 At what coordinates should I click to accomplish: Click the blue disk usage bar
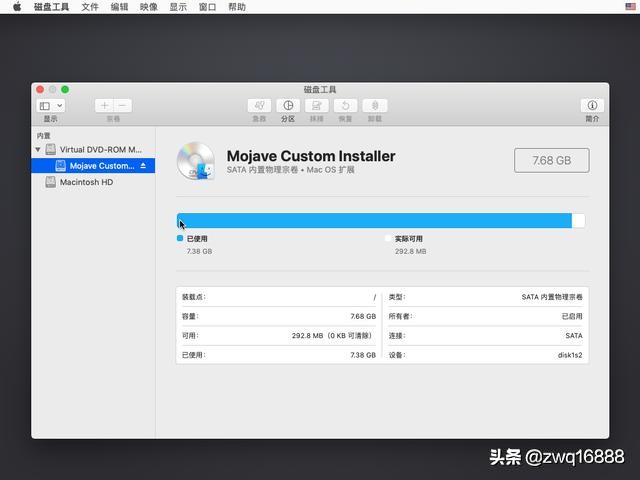tap(374, 221)
